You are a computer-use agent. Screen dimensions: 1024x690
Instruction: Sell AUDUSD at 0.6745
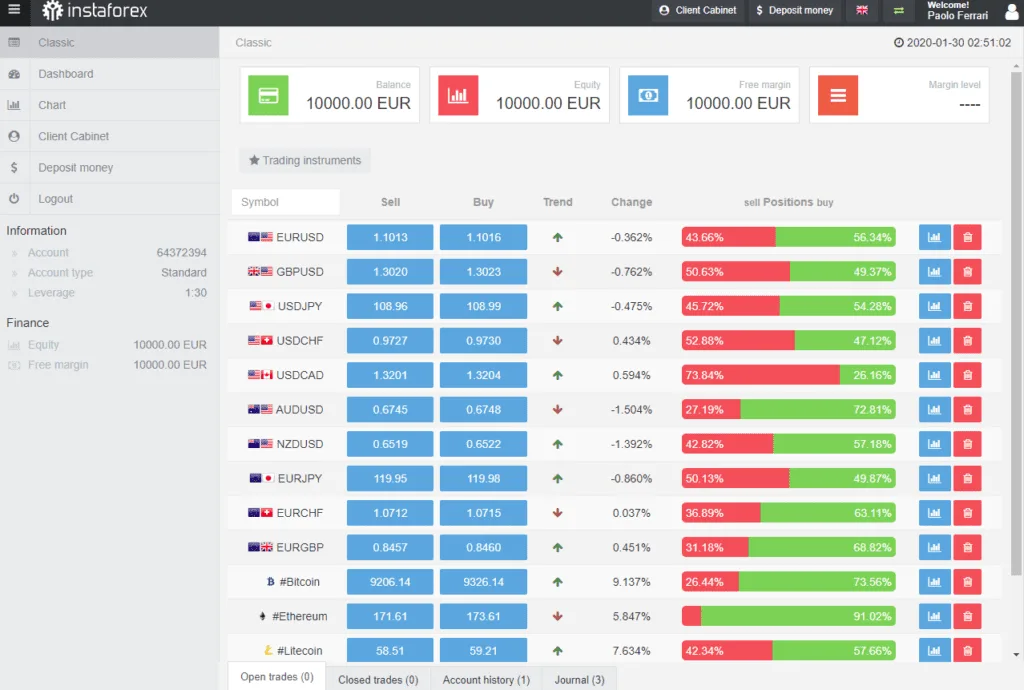[x=390, y=409]
